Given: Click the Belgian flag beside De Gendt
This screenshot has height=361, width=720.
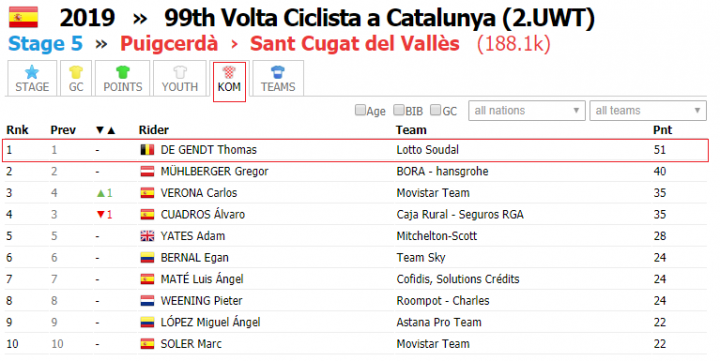Looking at the screenshot, I should 147,150.
